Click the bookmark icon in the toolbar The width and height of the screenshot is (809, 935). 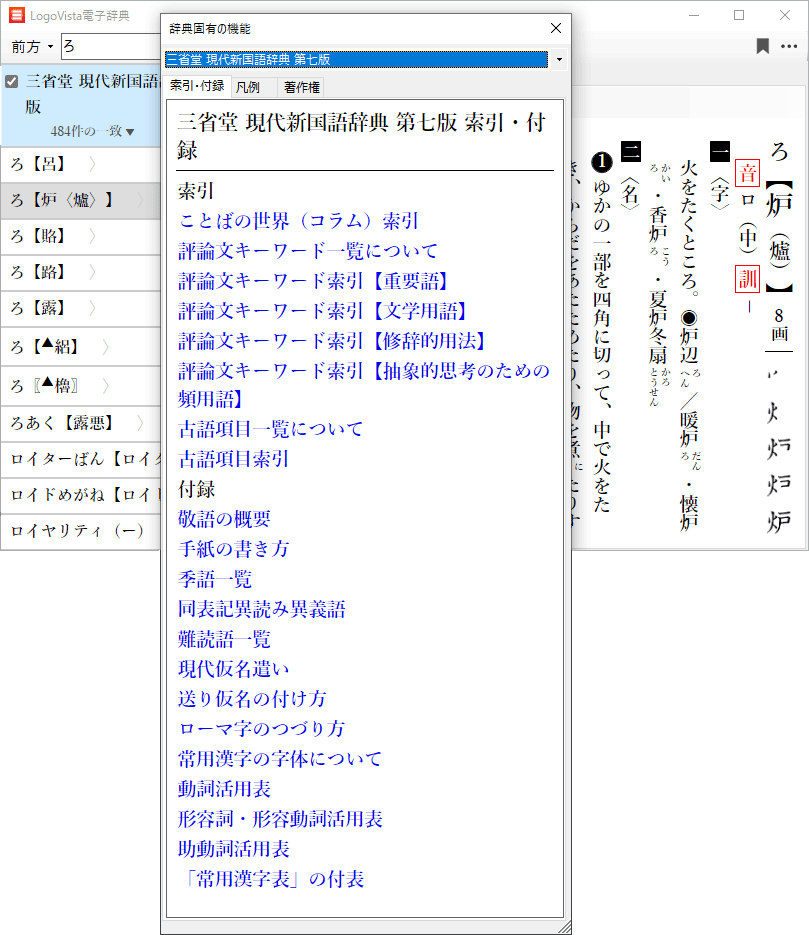(762, 46)
